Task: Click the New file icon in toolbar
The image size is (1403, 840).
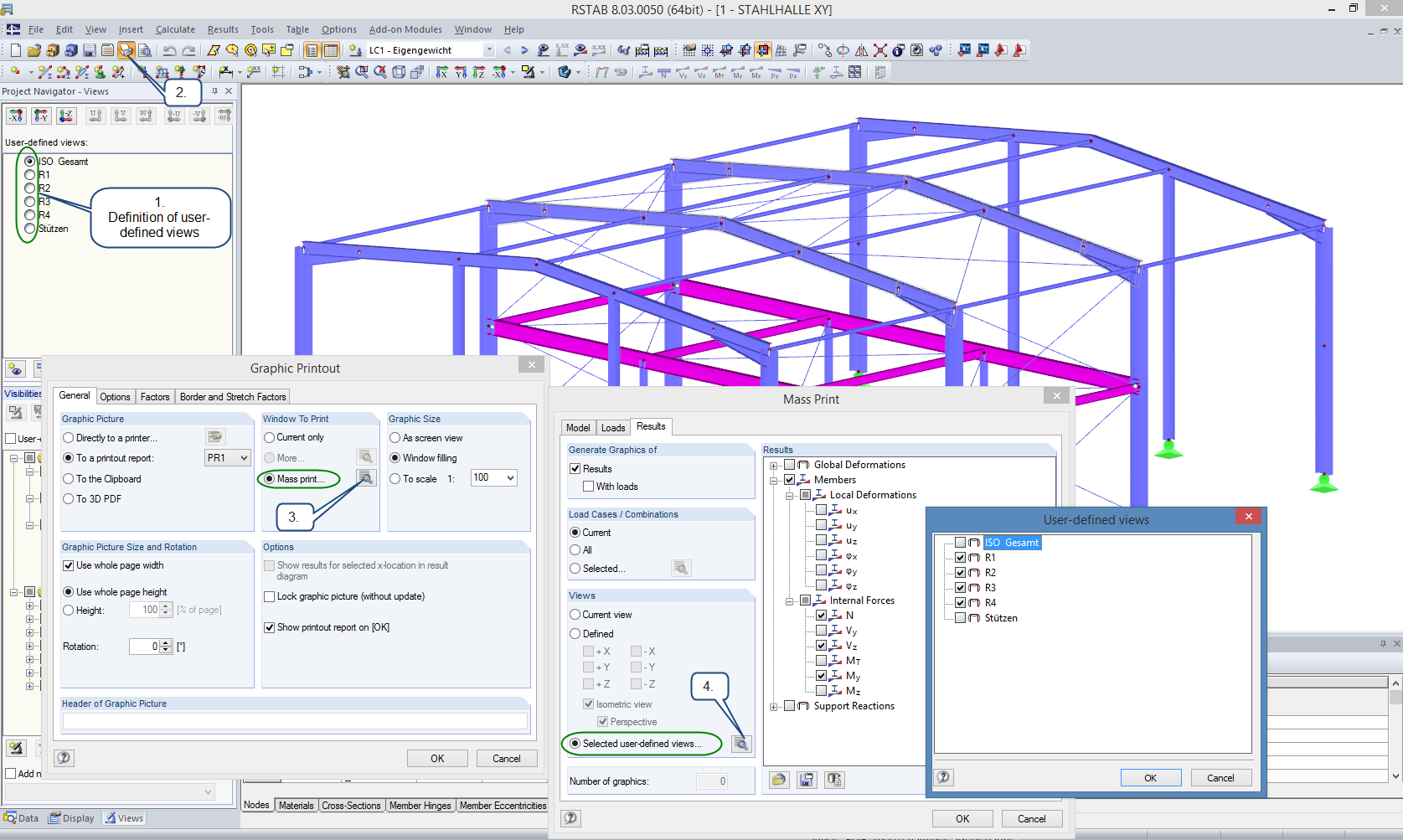Action: [15, 50]
